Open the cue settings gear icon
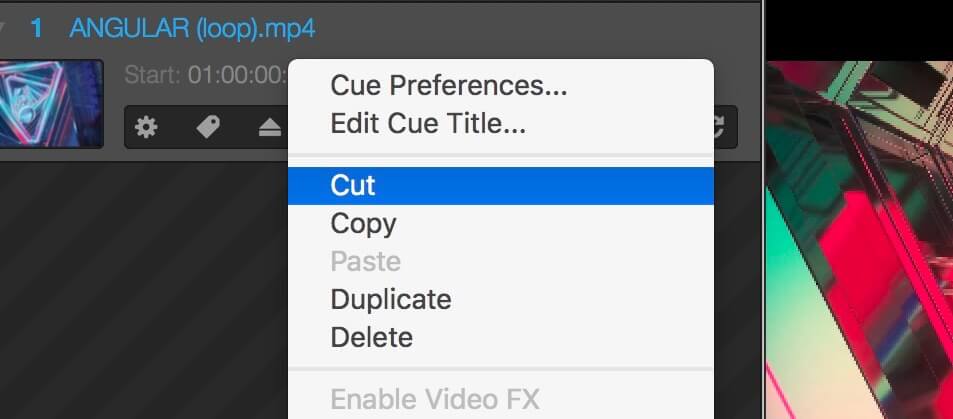Screen dimensions: 953x419 click(146, 127)
